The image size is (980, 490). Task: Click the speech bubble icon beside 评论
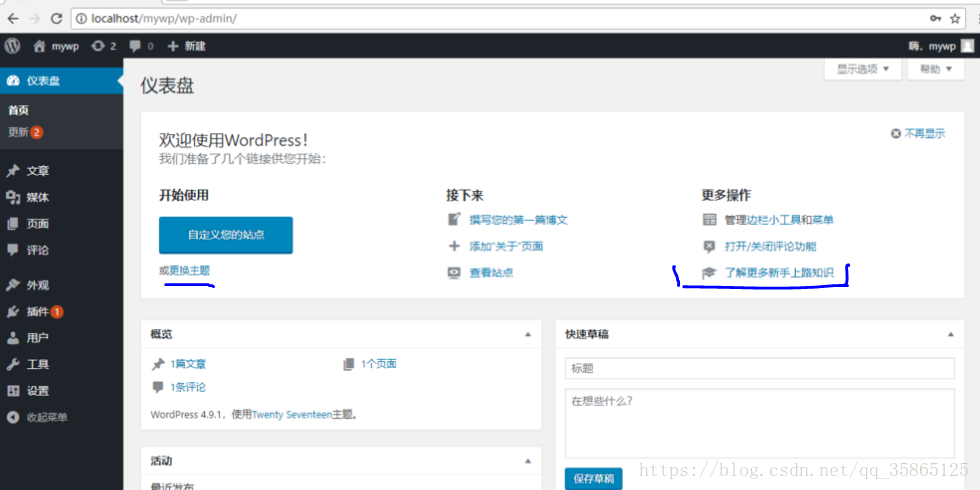click(x=13, y=250)
